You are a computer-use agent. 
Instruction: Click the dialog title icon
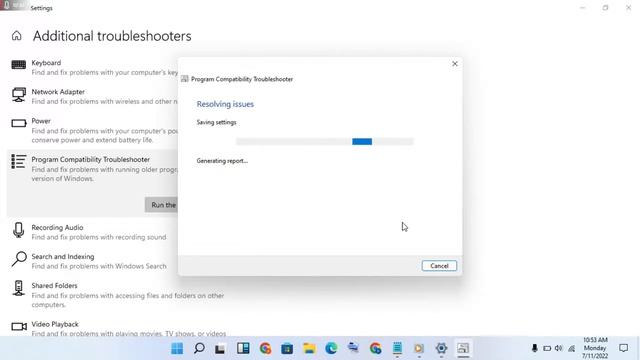pos(184,79)
